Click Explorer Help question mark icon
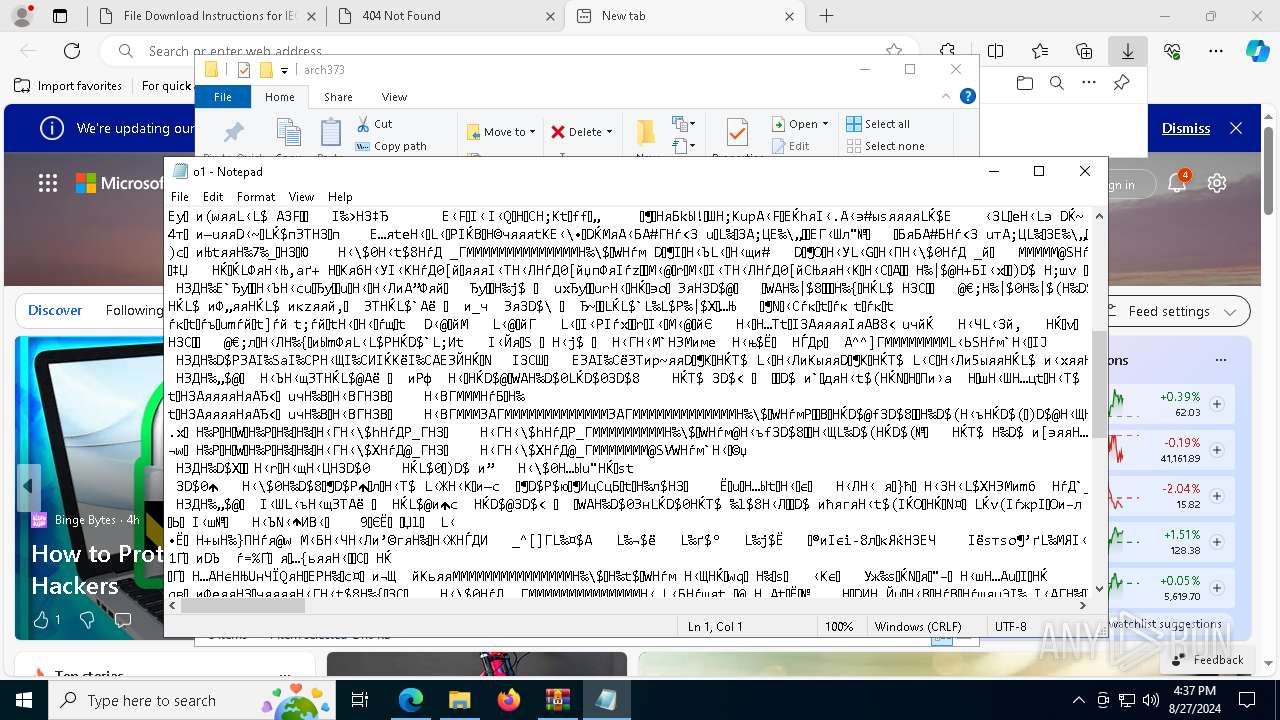 pos(967,96)
